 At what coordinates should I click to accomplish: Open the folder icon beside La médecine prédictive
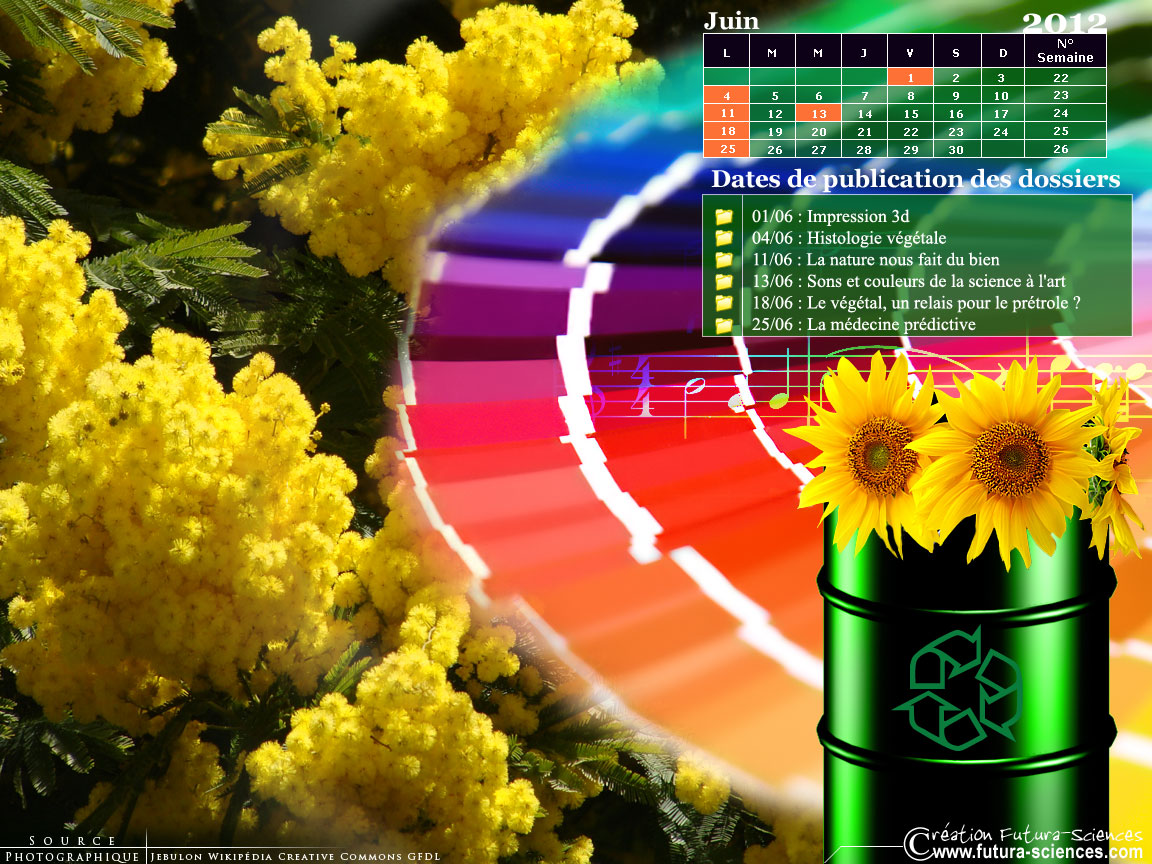(x=724, y=324)
